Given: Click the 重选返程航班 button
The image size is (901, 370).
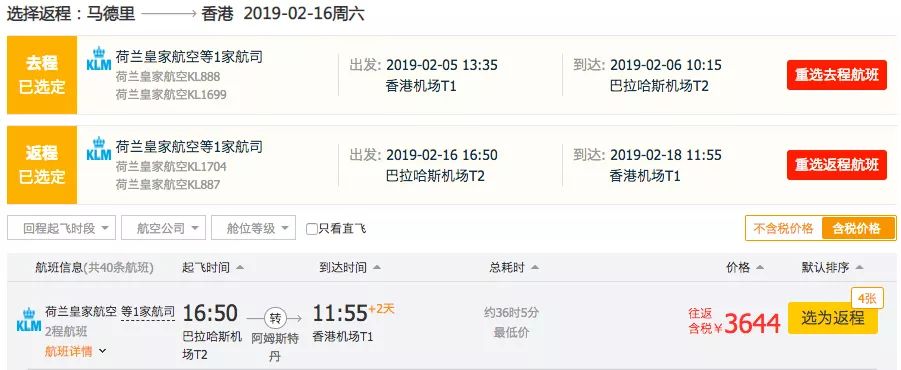Looking at the screenshot, I should click(x=837, y=165).
